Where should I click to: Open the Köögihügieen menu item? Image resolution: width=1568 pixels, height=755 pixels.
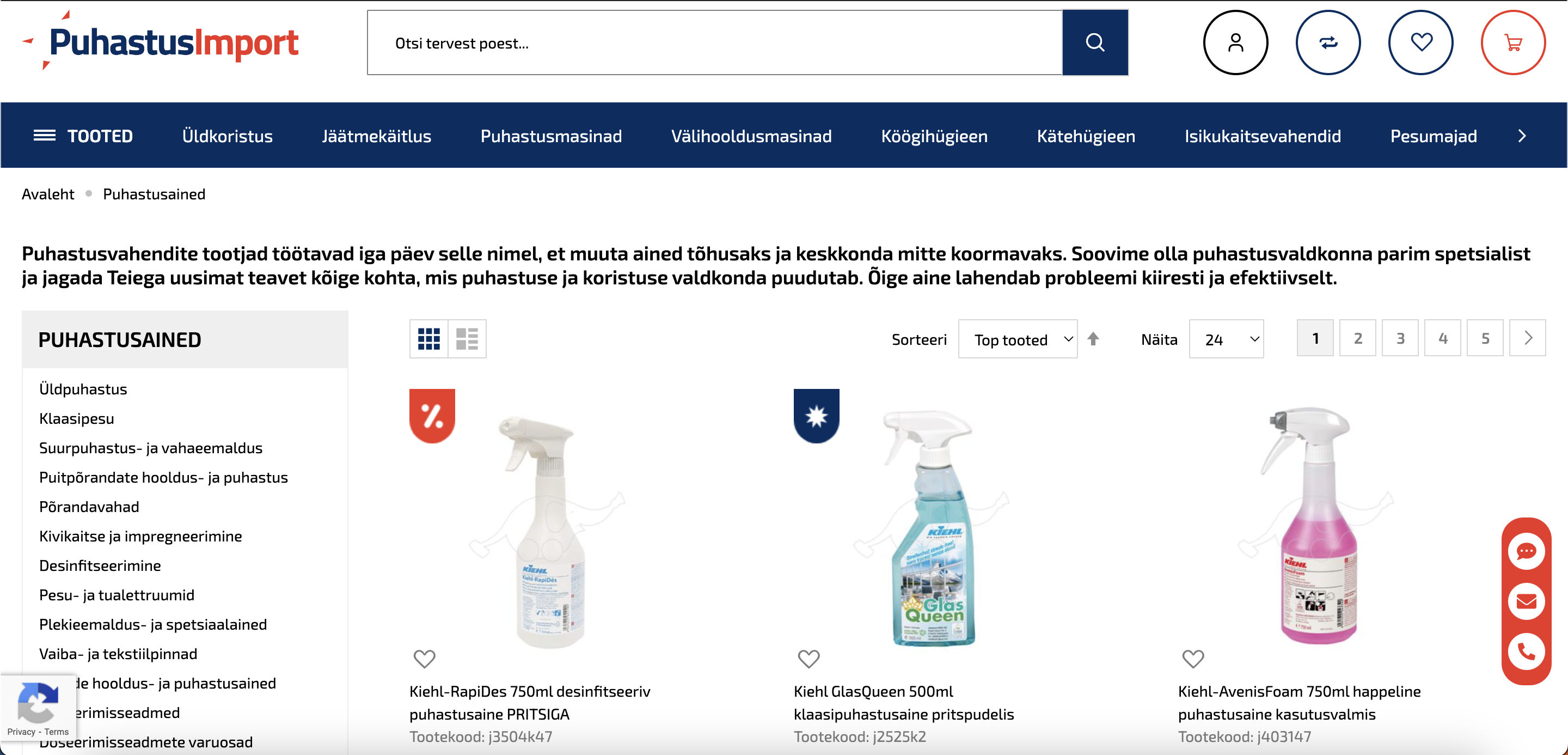[934, 136]
